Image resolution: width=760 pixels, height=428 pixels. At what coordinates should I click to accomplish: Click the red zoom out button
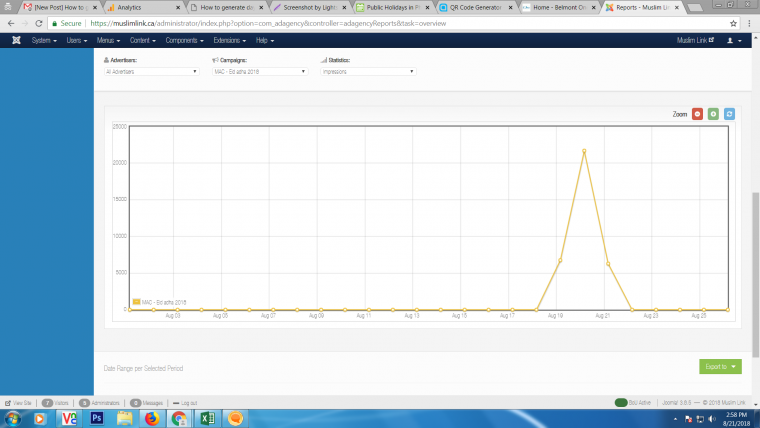(697, 114)
